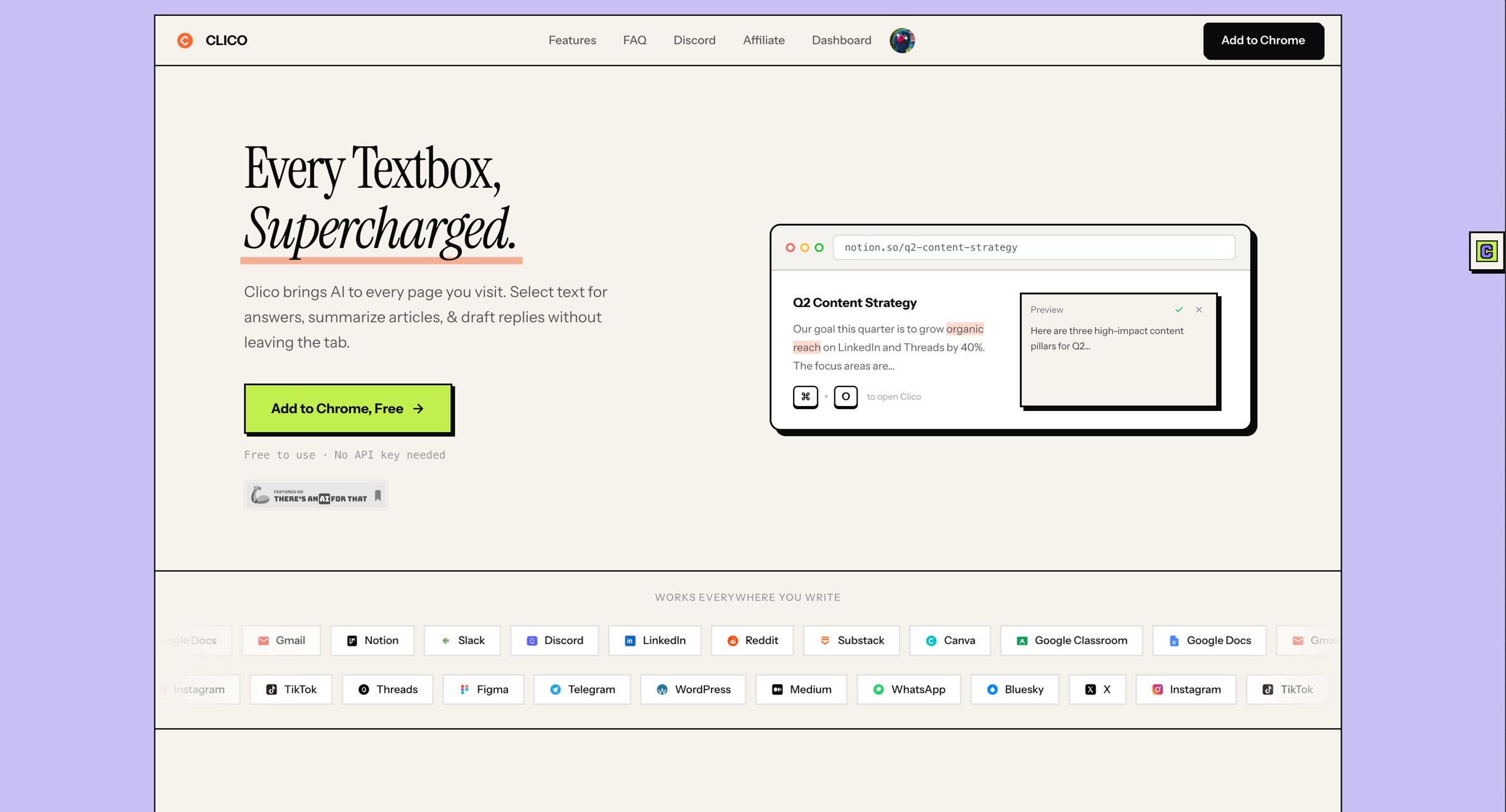Select the Threads app chip
The width and height of the screenshot is (1506, 812).
388,690
